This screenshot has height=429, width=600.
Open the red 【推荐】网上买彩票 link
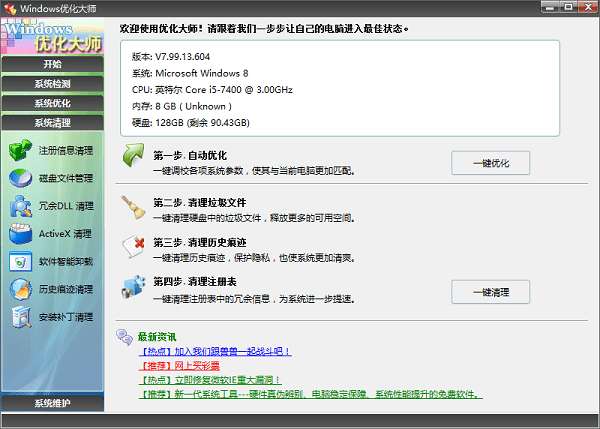[x=179, y=366]
